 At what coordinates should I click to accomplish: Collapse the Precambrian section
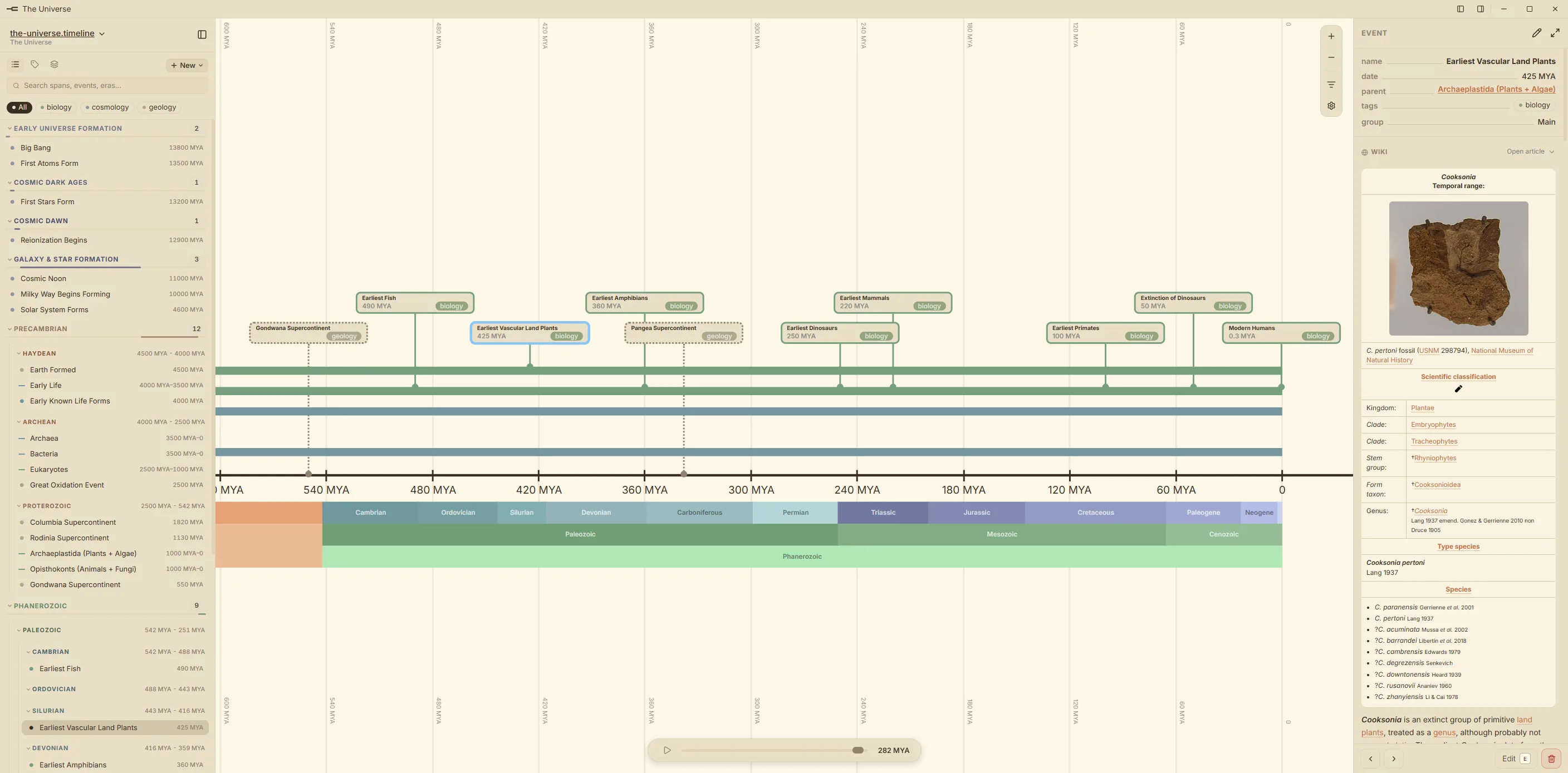click(9, 329)
